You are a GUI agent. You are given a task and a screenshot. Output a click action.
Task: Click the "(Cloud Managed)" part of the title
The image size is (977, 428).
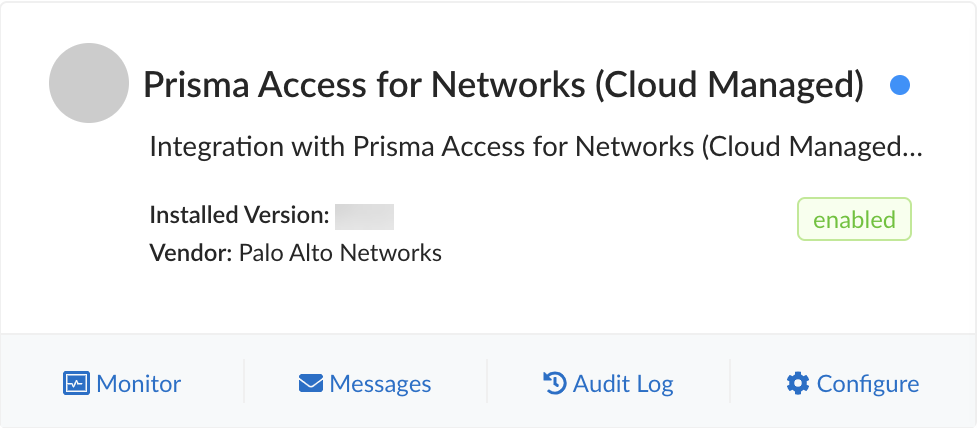pos(729,86)
